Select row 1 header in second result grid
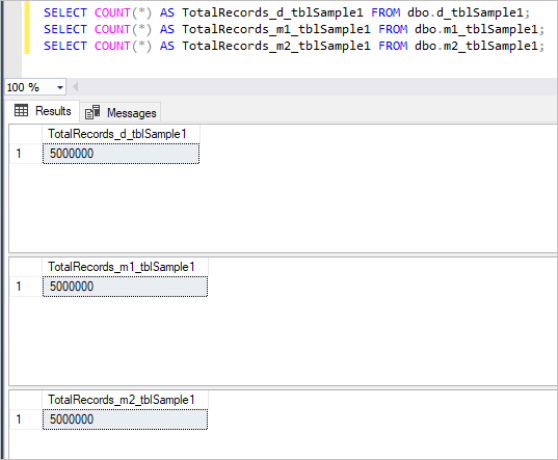Screen dimensions: 558x460 pos(26,286)
